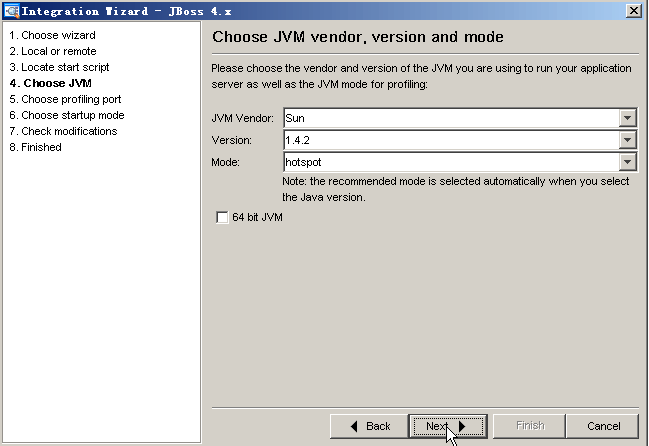Go back to the previous wizard step
The image size is (649, 446).
pos(369,426)
